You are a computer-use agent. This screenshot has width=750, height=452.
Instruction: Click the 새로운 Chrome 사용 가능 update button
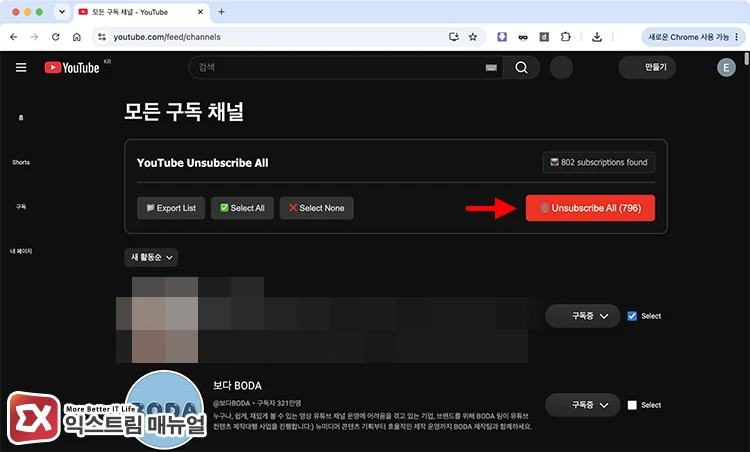[x=693, y=37]
